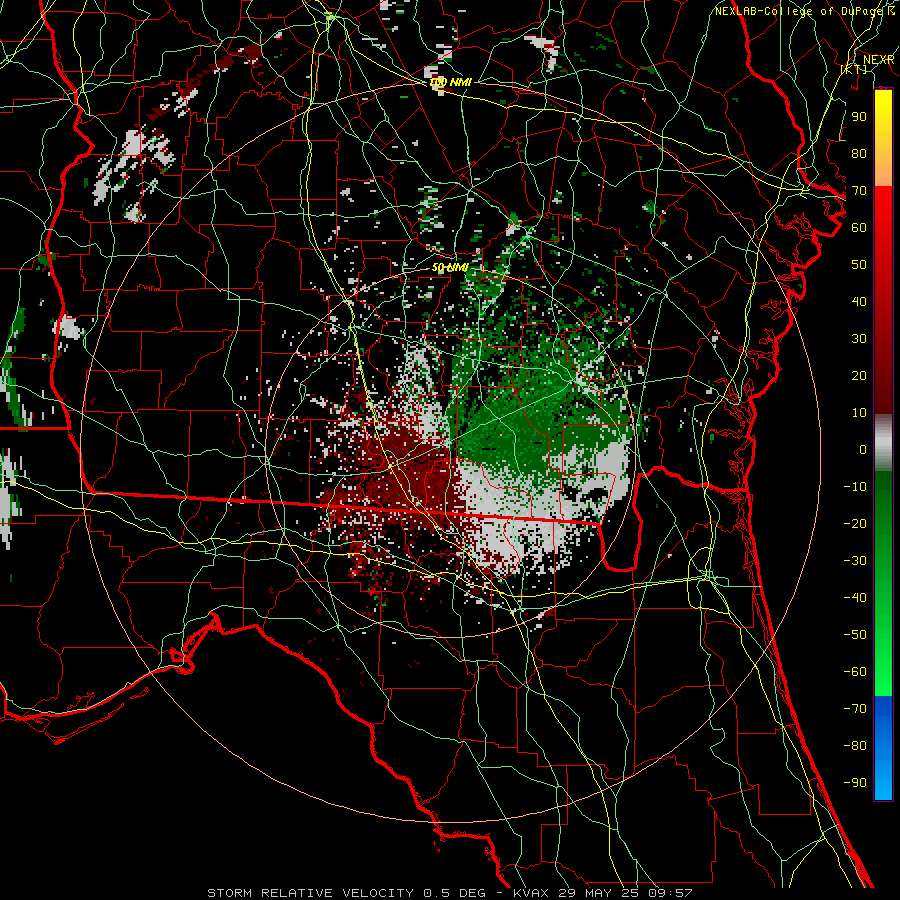
Task: Click the positive 30 legend value
Action: click(859, 339)
